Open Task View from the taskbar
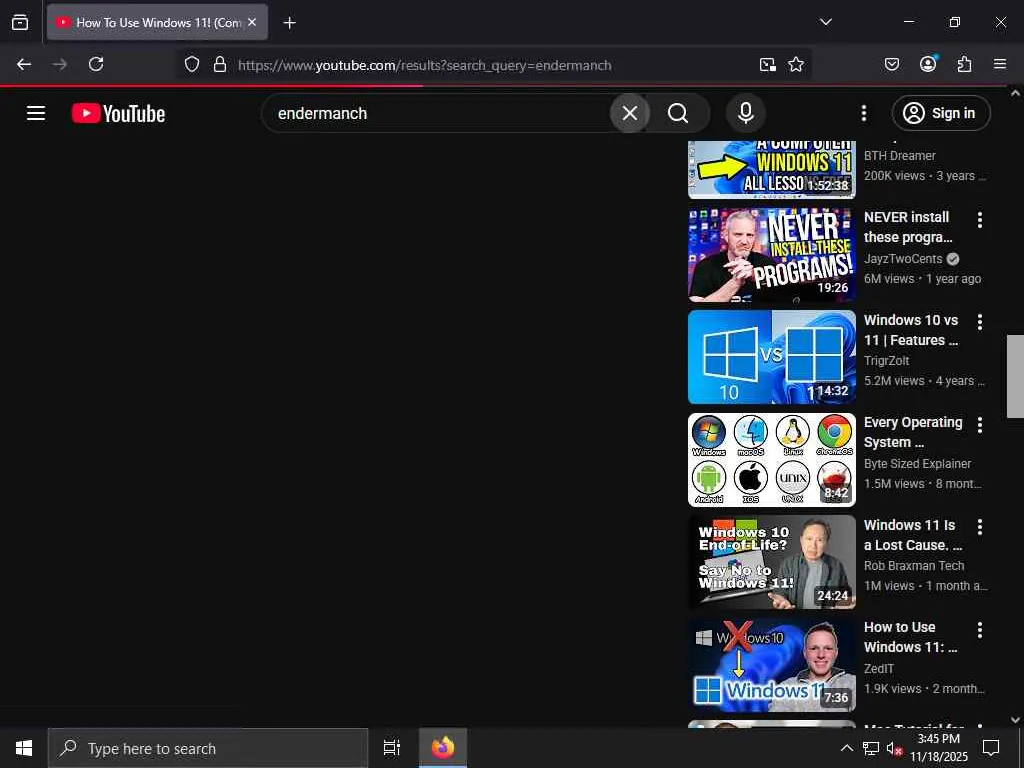 [x=391, y=748]
